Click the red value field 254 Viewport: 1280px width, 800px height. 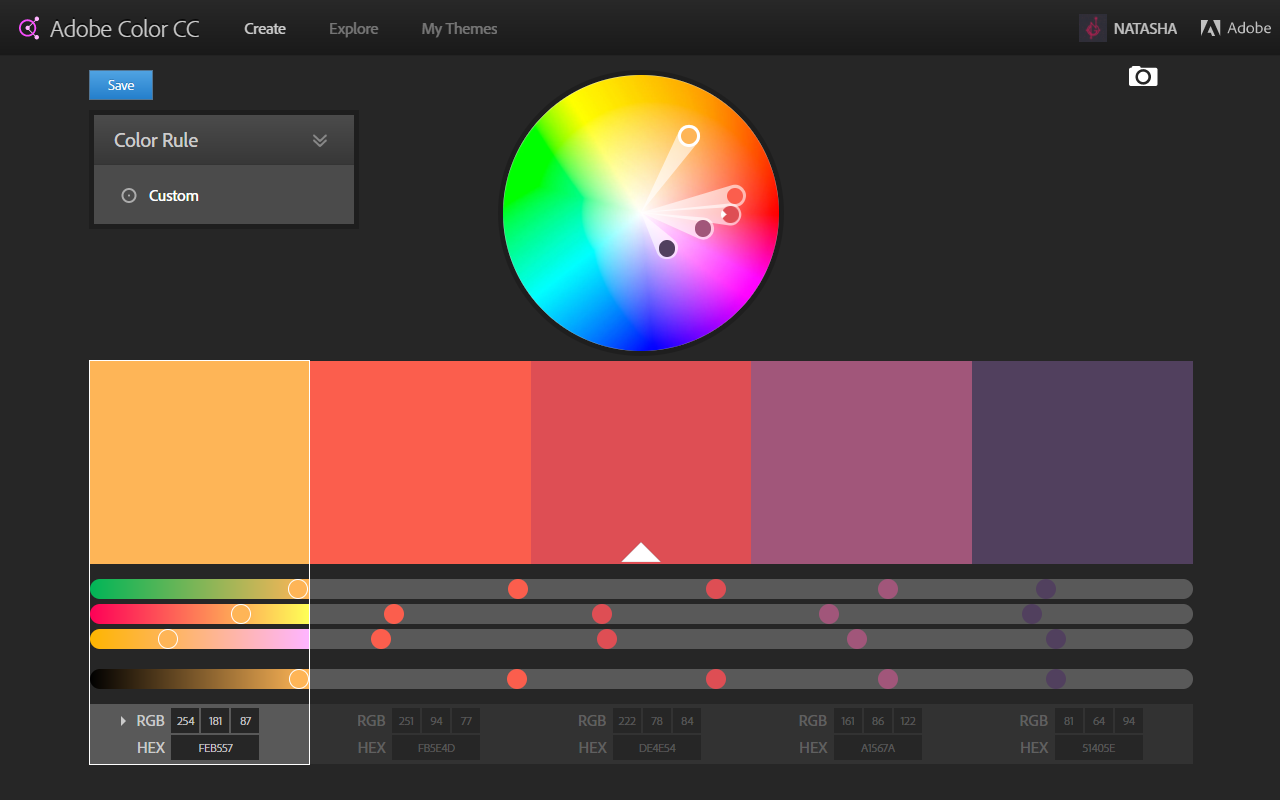point(185,721)
